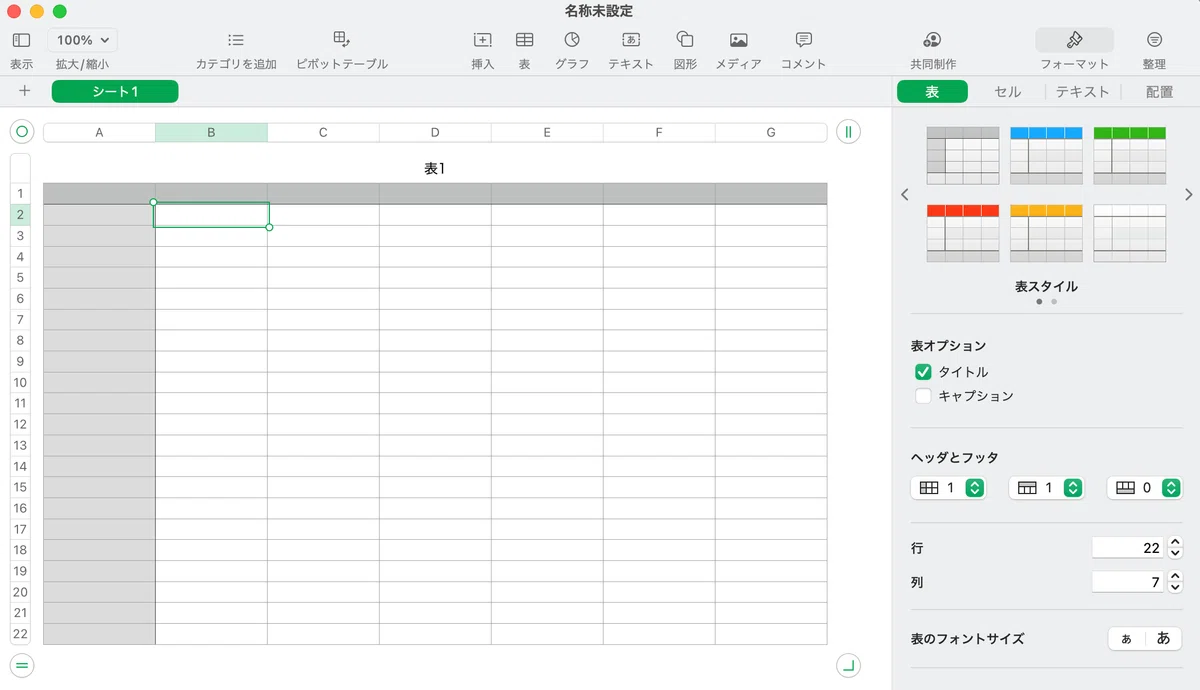Select column B header

click(x=211, y=132)
